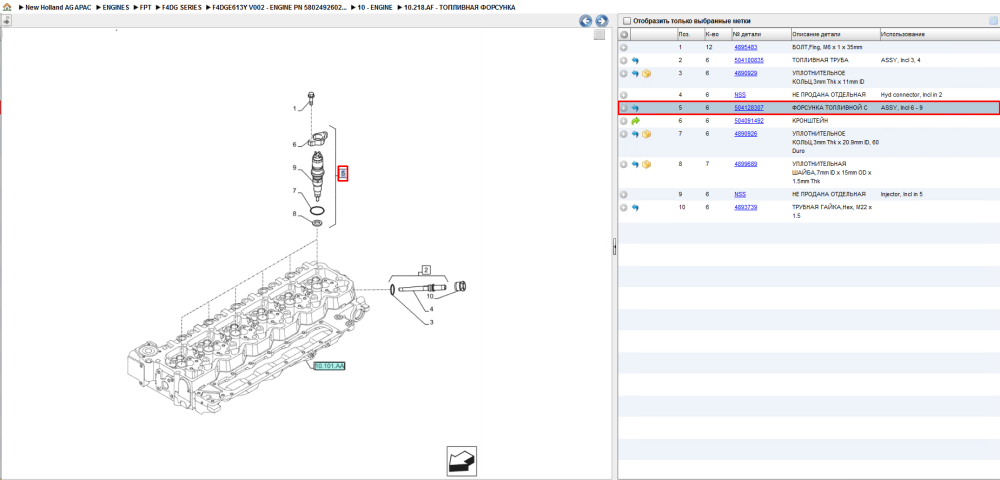This screenshot has height=480, width=1000.
Task: Open part number link 4895483
Action: (x=746, y=47)
